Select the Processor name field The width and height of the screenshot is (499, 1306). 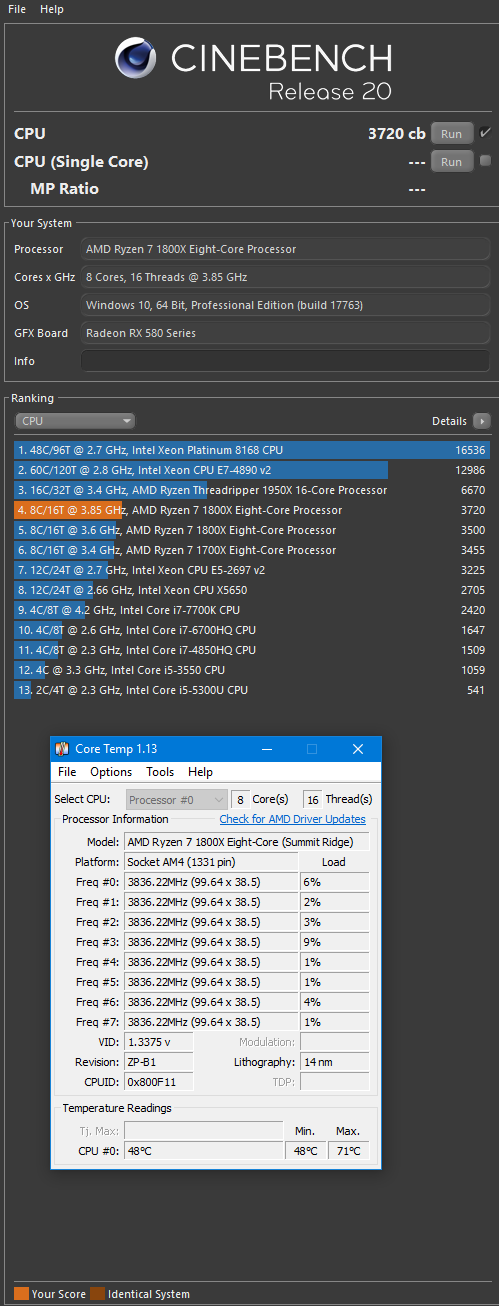[x=285, y=249]
